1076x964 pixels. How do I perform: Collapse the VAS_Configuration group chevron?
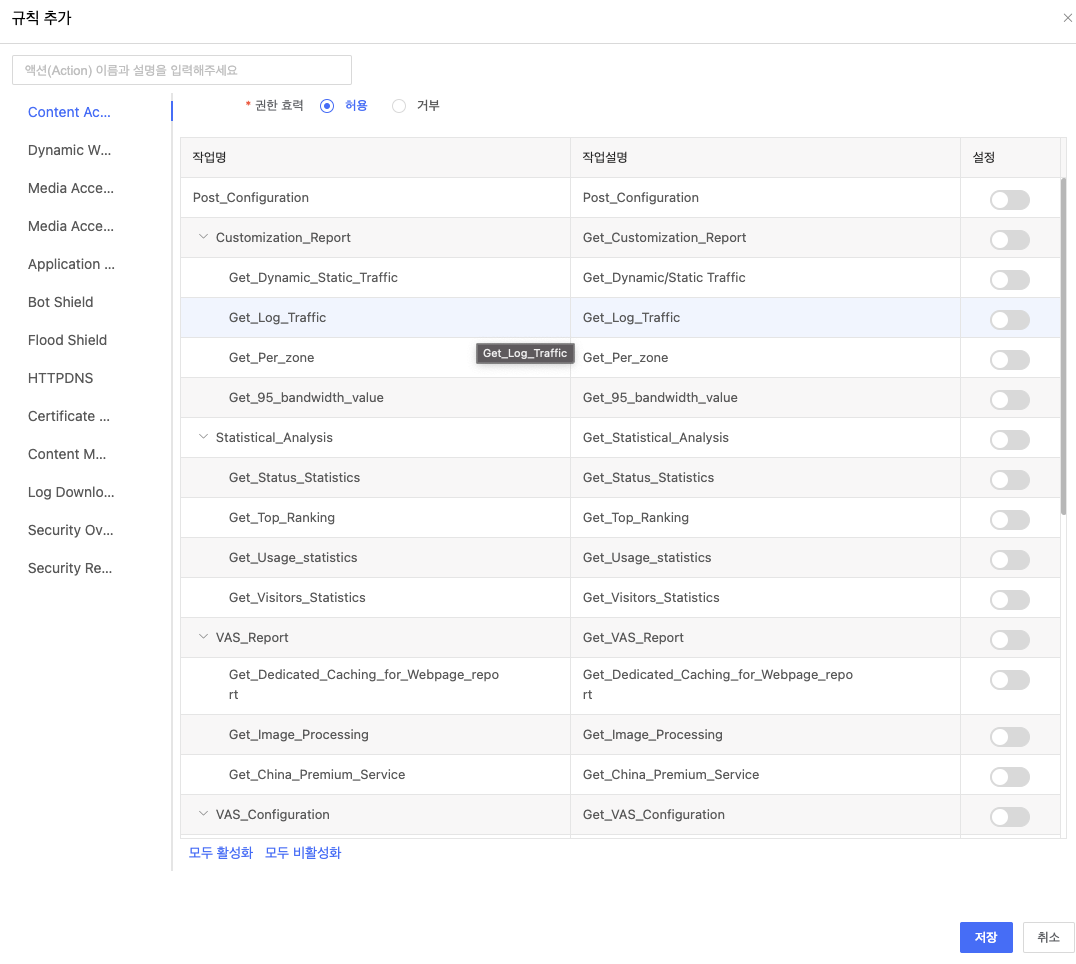point(204,815)
